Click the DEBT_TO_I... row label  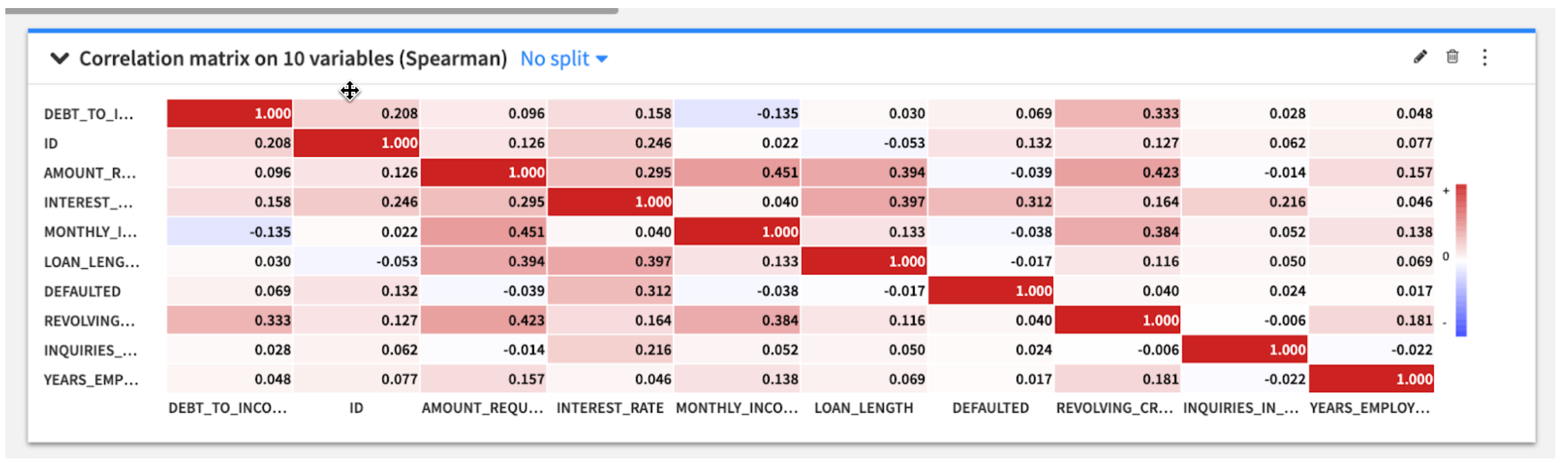[x=89, y=114]
